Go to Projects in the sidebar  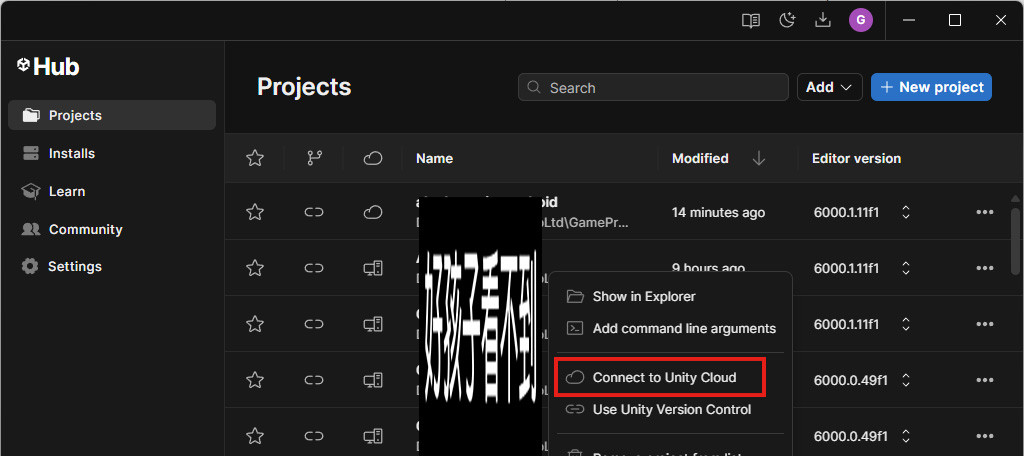[112, 115]
